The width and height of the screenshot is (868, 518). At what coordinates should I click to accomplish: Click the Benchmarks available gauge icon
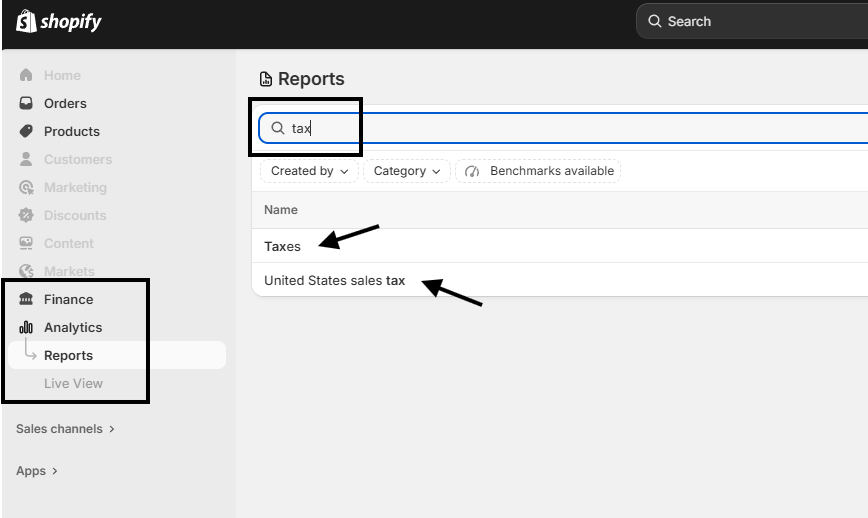(x=474, y=171)
